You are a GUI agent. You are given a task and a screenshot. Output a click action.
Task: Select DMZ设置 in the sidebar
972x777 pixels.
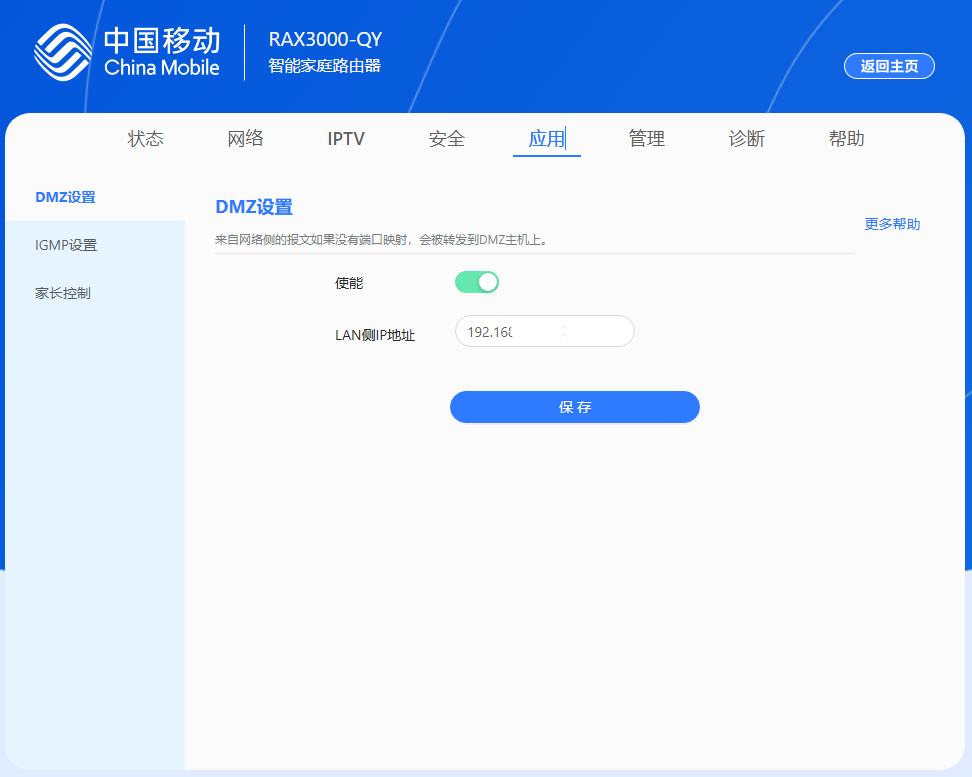coord(66,197)
